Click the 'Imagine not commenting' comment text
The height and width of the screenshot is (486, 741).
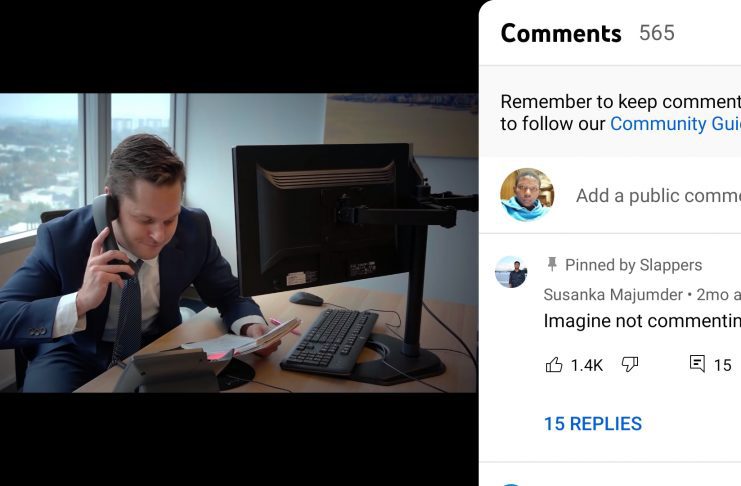click(x=642, y=321)
